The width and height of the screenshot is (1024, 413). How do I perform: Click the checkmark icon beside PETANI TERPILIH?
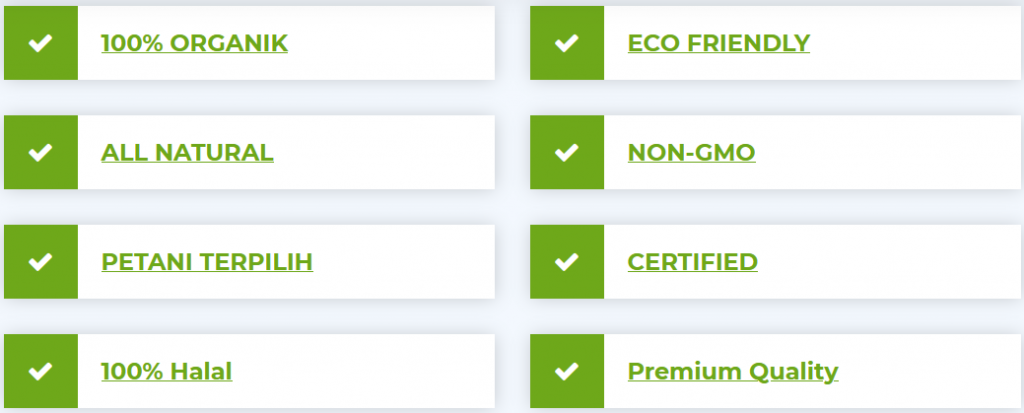40,262
